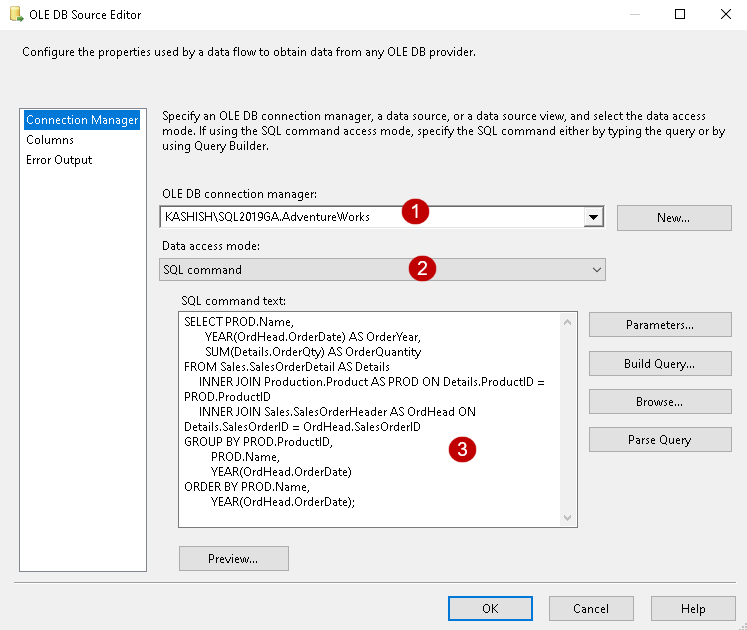Click the red number 1 marker
Screen dimensions: 747x630
416,212
